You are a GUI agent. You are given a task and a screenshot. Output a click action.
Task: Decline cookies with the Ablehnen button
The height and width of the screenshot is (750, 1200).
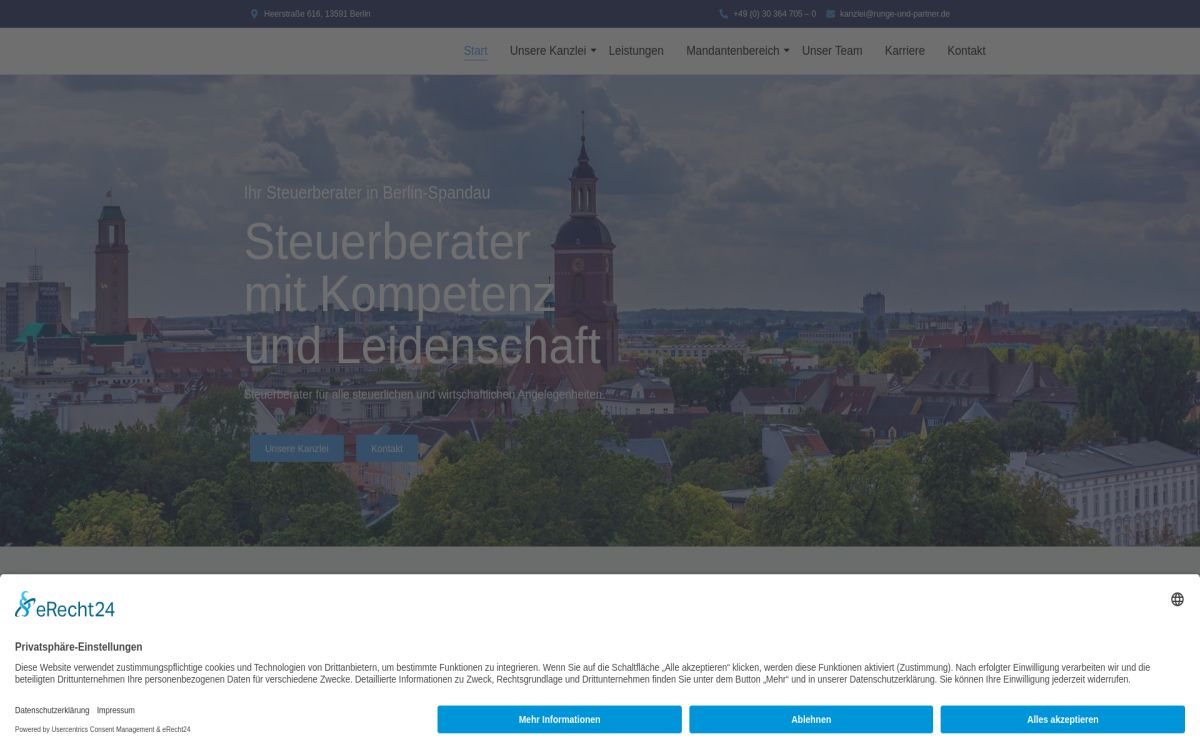coord(811,719)
